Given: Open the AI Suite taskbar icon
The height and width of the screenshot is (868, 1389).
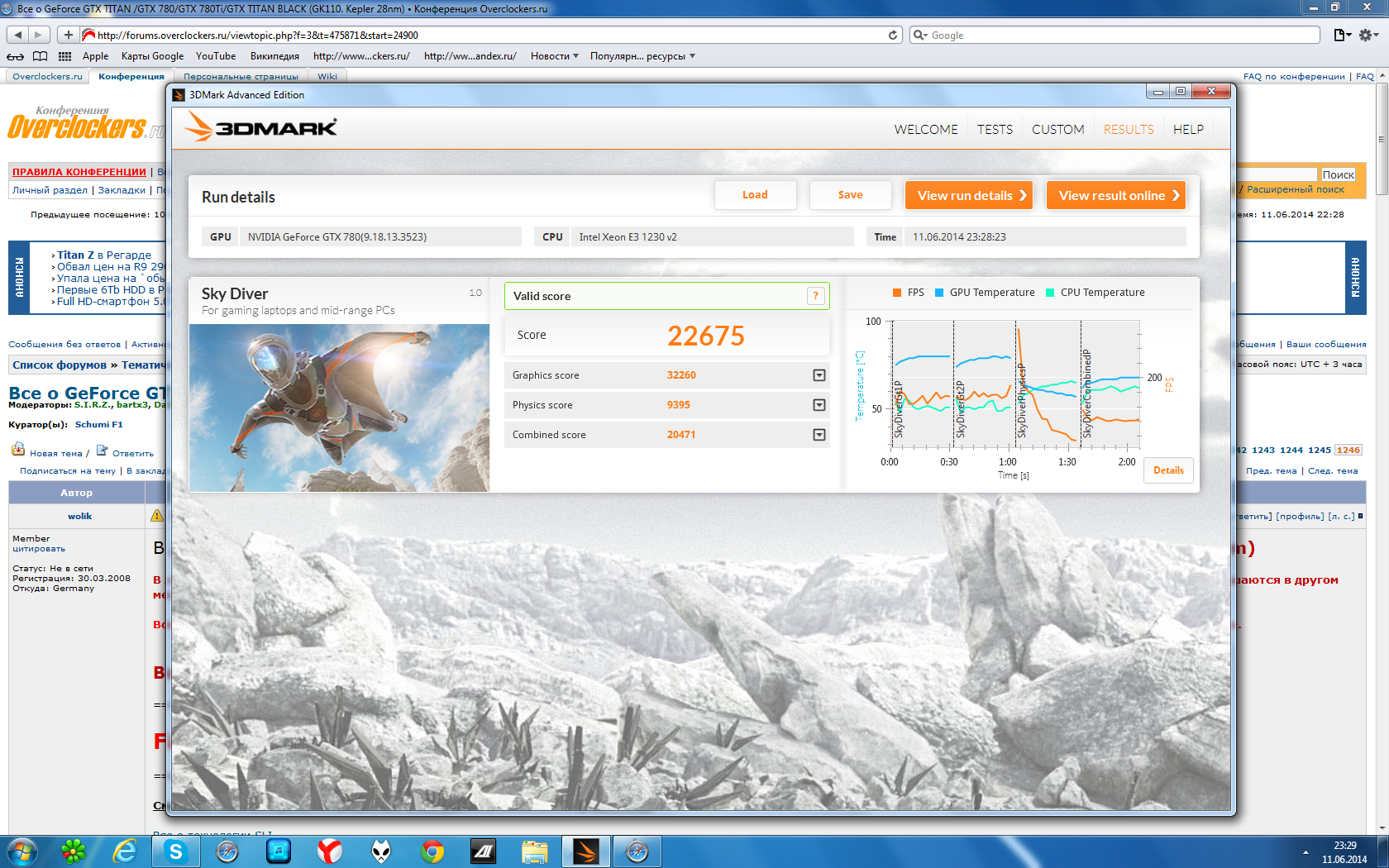Looking at the screenshot, I should point(484,851).
